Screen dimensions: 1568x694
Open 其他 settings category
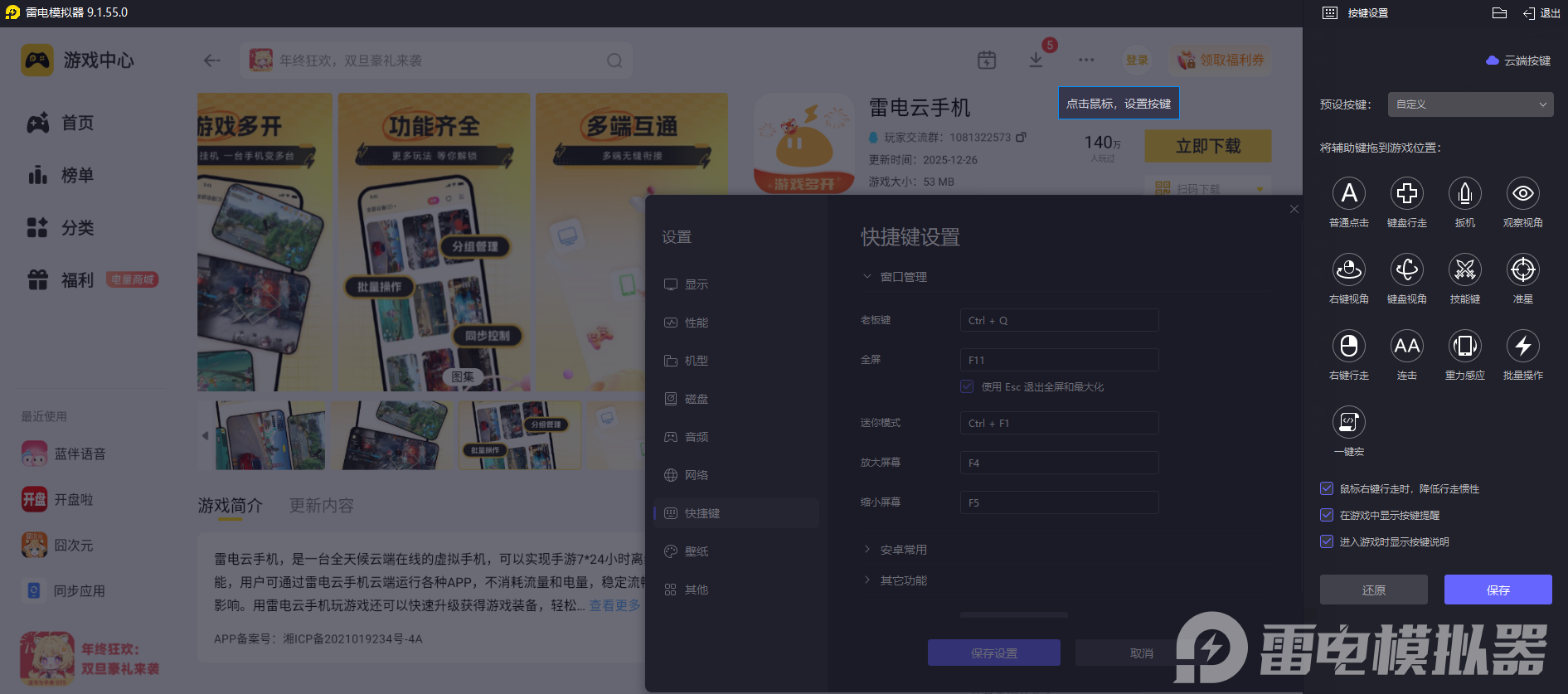tap(736, 590)
